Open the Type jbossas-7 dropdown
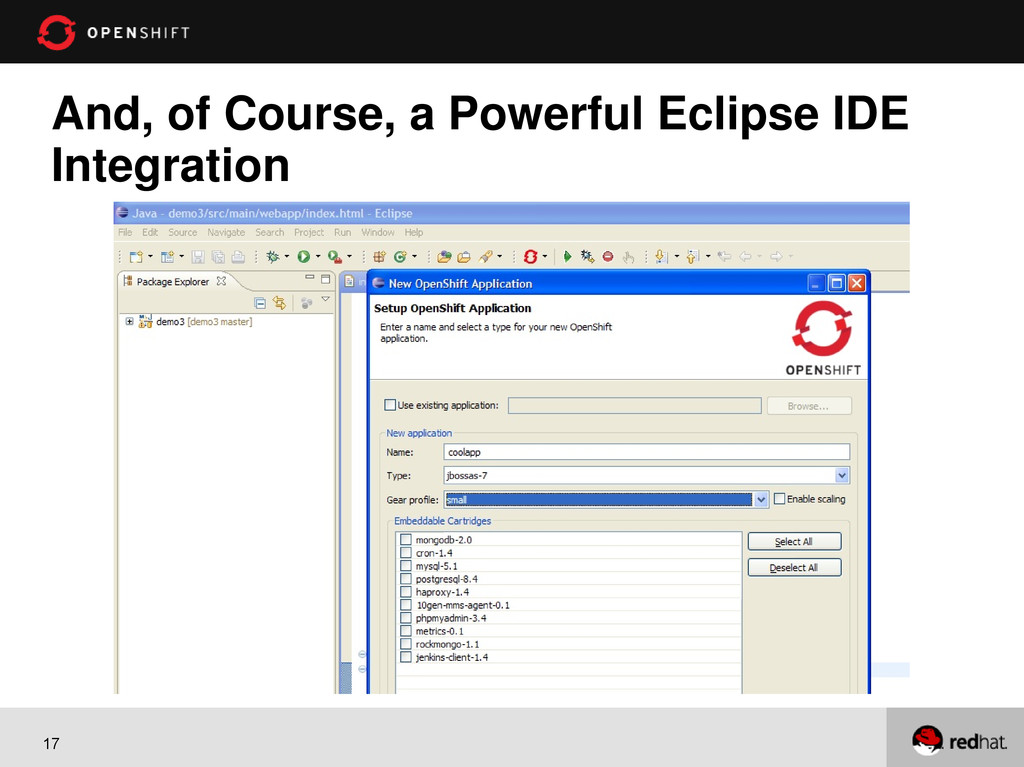1024x767 pixels. [842, 476]
